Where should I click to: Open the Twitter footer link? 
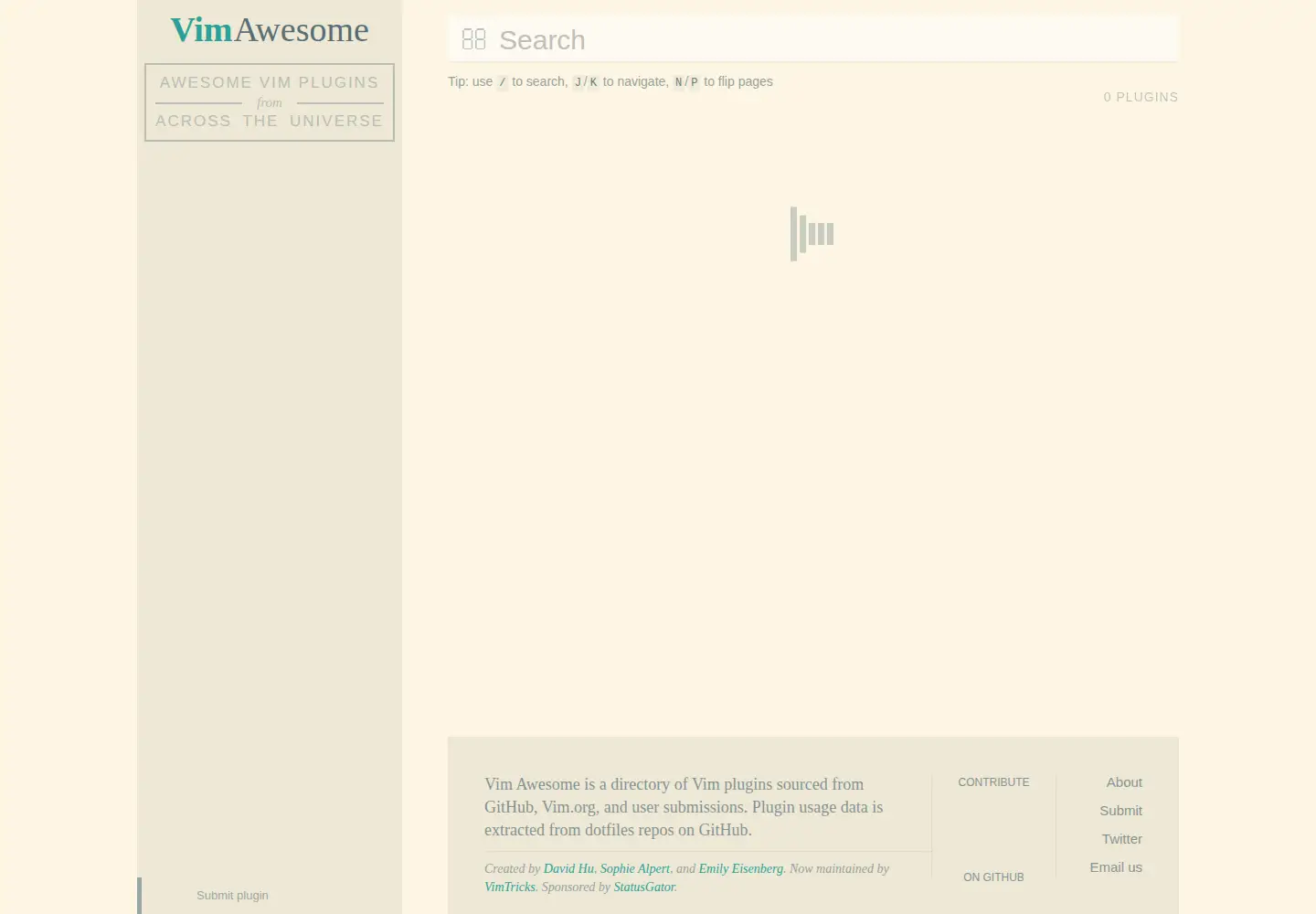(x=1121, y=839)
